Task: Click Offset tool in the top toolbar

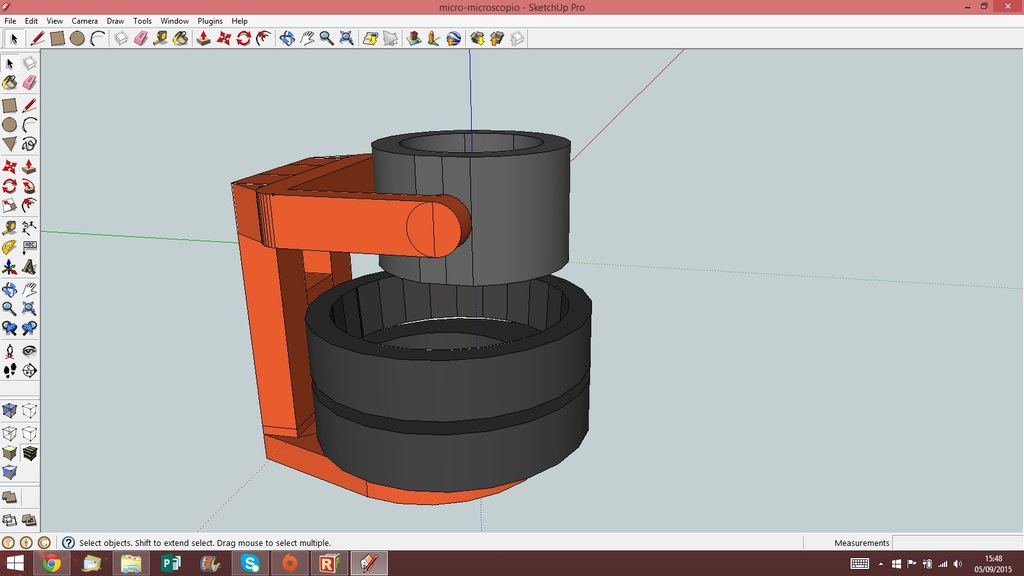Action: coord(263,39)
